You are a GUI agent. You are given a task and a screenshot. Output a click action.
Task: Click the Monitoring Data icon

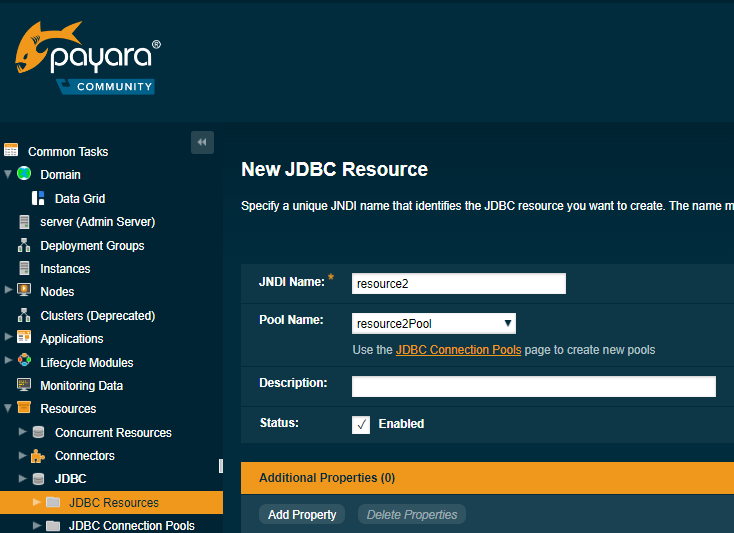point(24,385)
